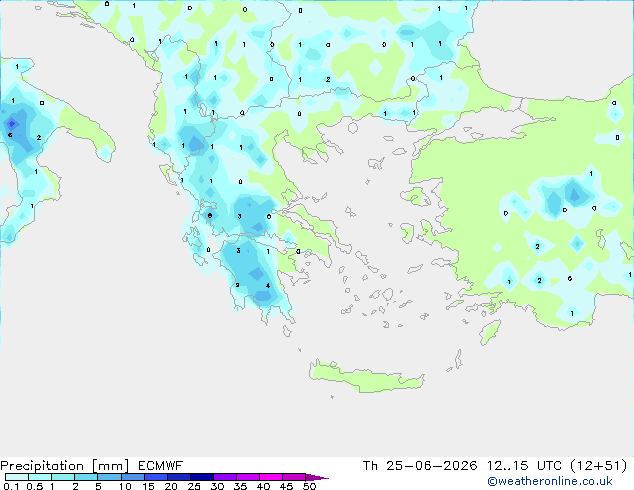Click the '40' legend scale label
Screen dimensions: 634x490
point(263,486)
